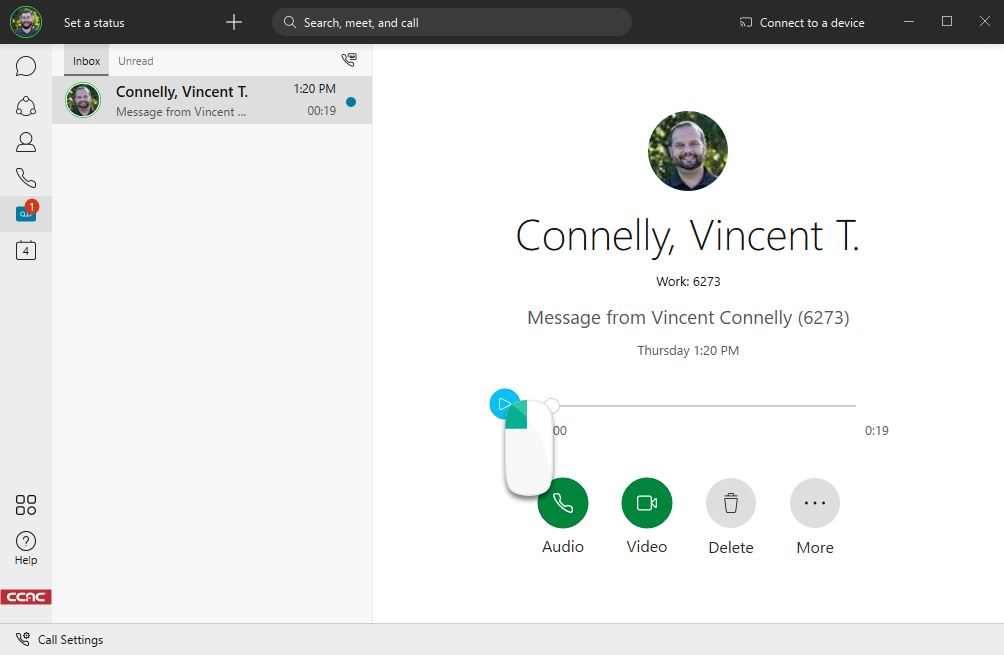Screen dimensions: 1004x655
Task: Select the Voicemail icon showing 1 notification
Action: point(25,212)
